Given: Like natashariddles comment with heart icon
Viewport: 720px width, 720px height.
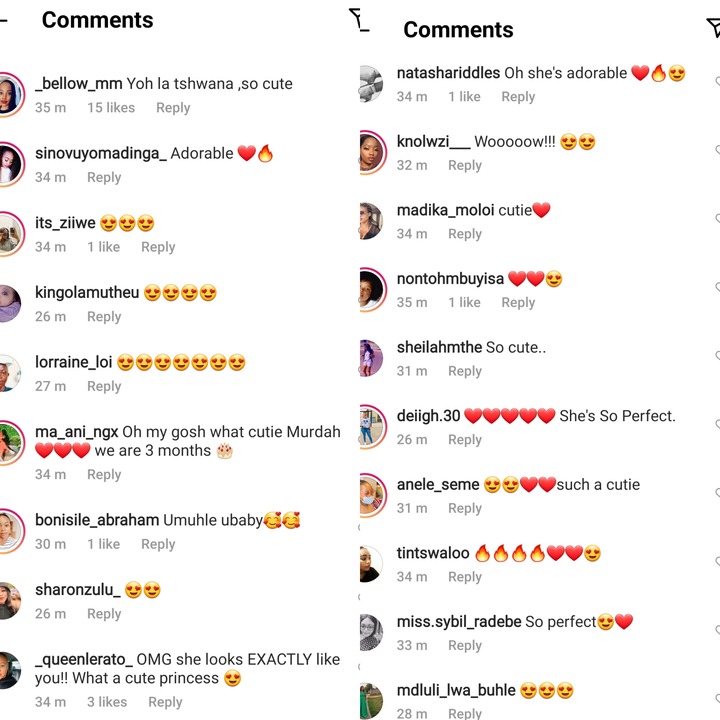Looking at the screenshot, I should pos(717,82).
